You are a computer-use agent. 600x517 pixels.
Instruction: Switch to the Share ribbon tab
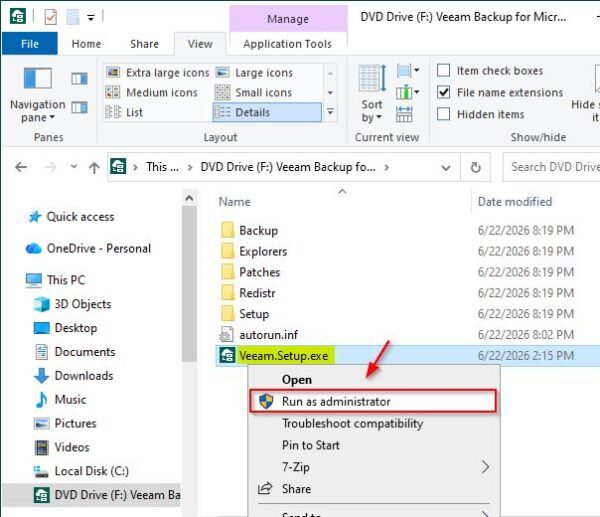[144, 44]
